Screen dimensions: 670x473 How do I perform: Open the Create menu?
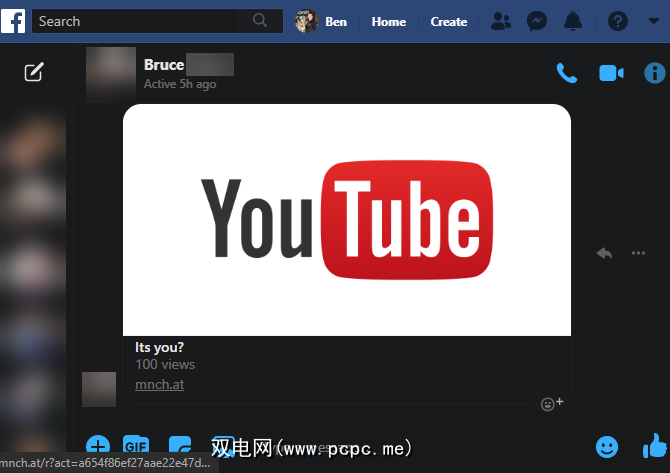coord(448,21)
